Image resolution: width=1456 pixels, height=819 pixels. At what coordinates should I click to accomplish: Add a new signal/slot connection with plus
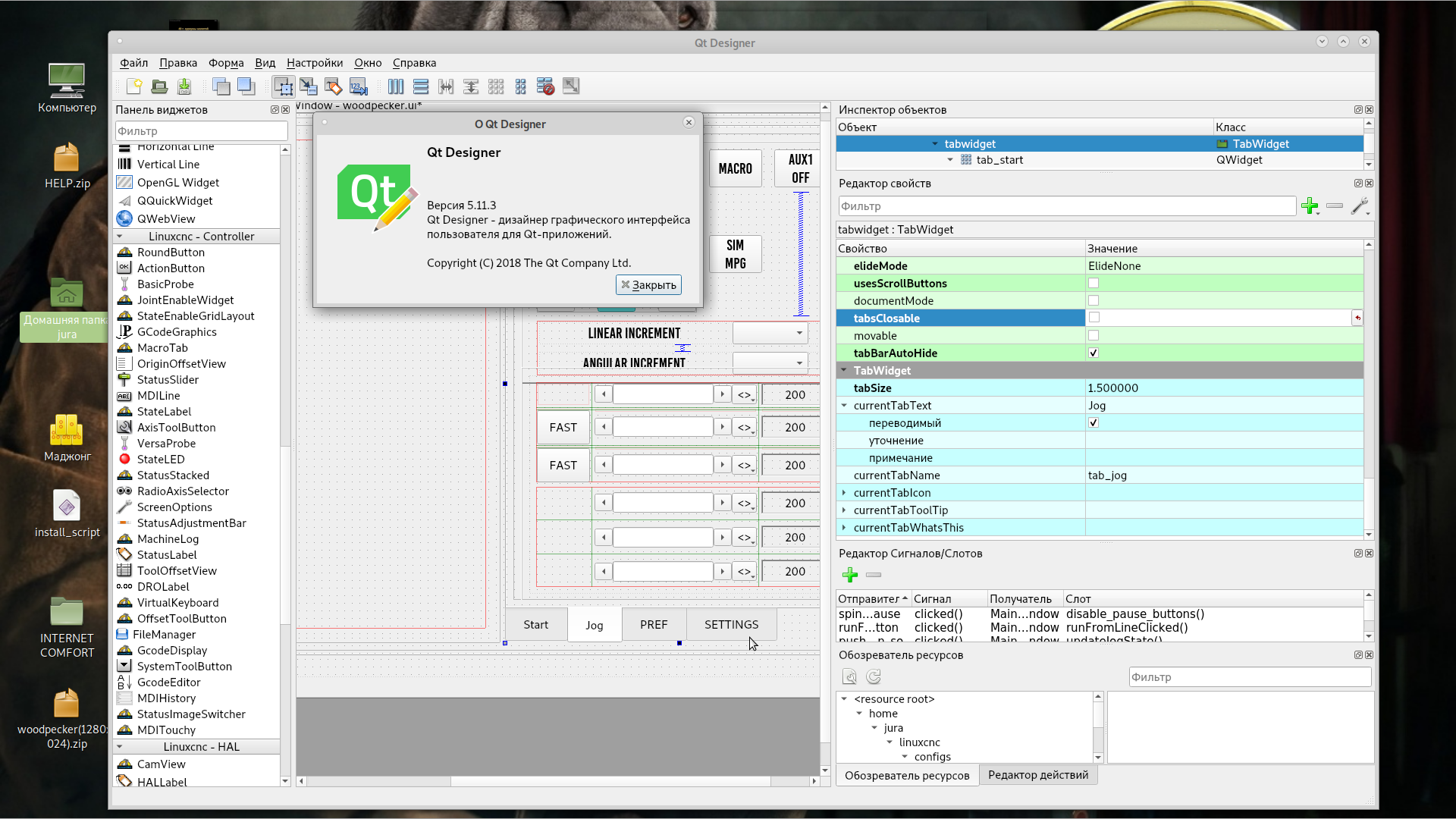point(850,575)
